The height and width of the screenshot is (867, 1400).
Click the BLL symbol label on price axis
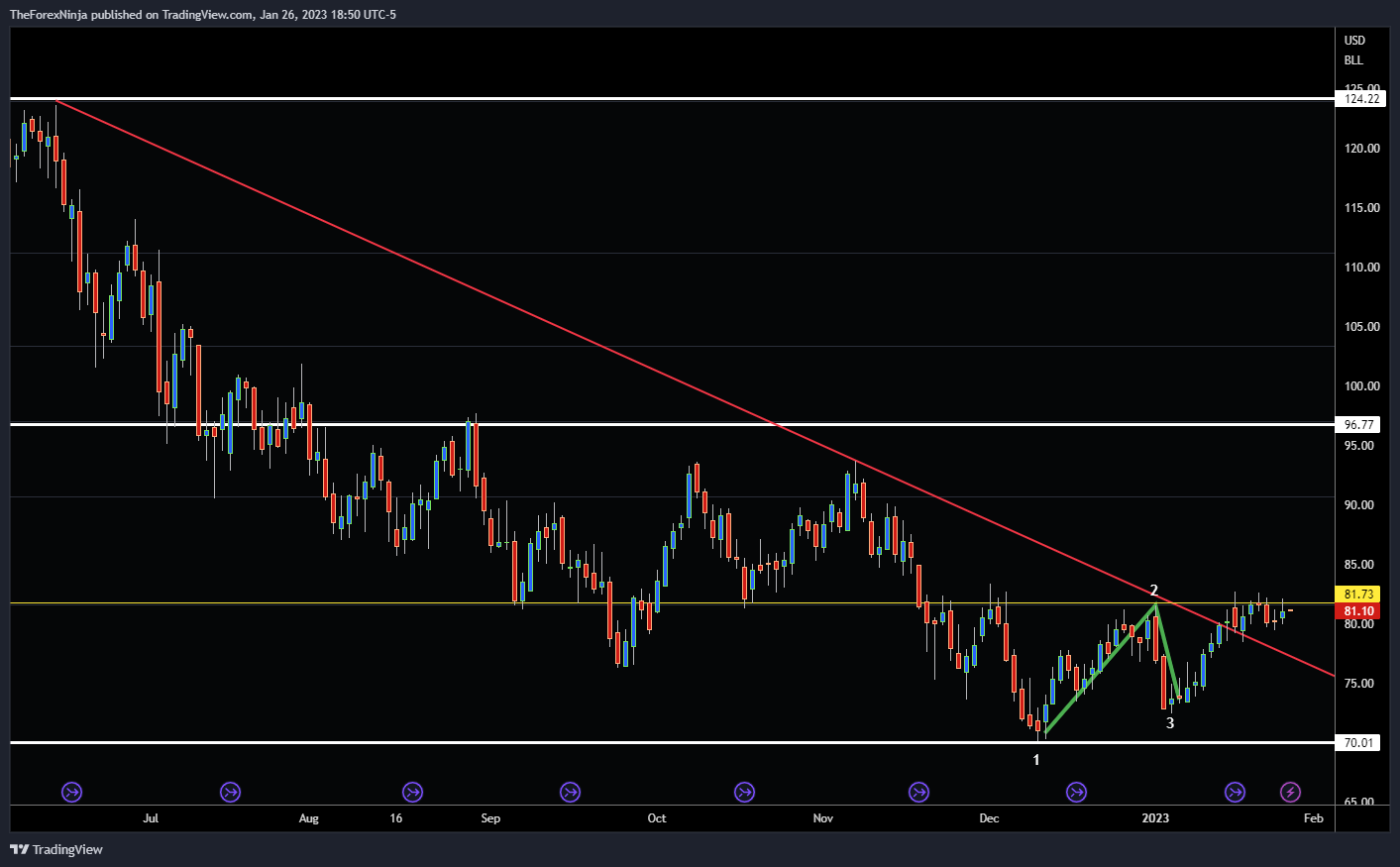pos(1353,60)
